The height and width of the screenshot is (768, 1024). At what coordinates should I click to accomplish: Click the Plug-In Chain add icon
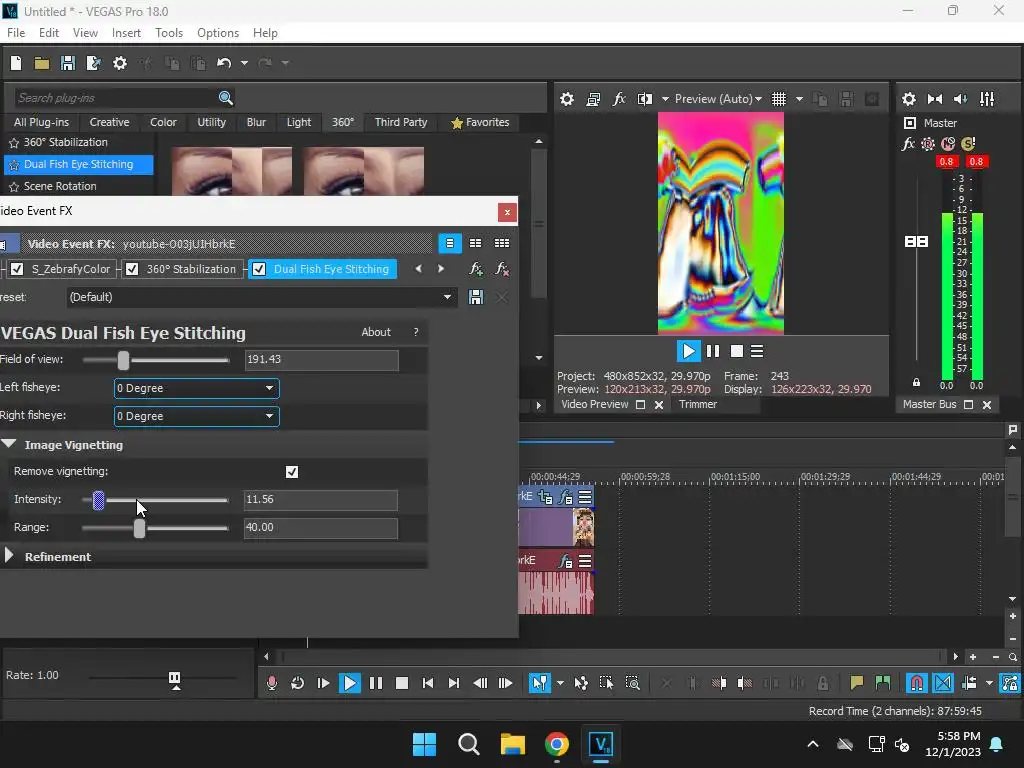click(477, 269)
